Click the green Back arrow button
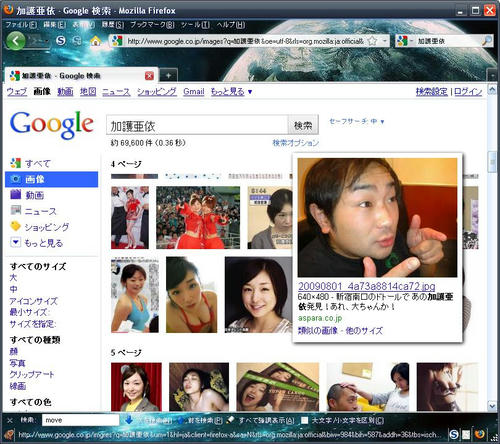 pos(15,41)
